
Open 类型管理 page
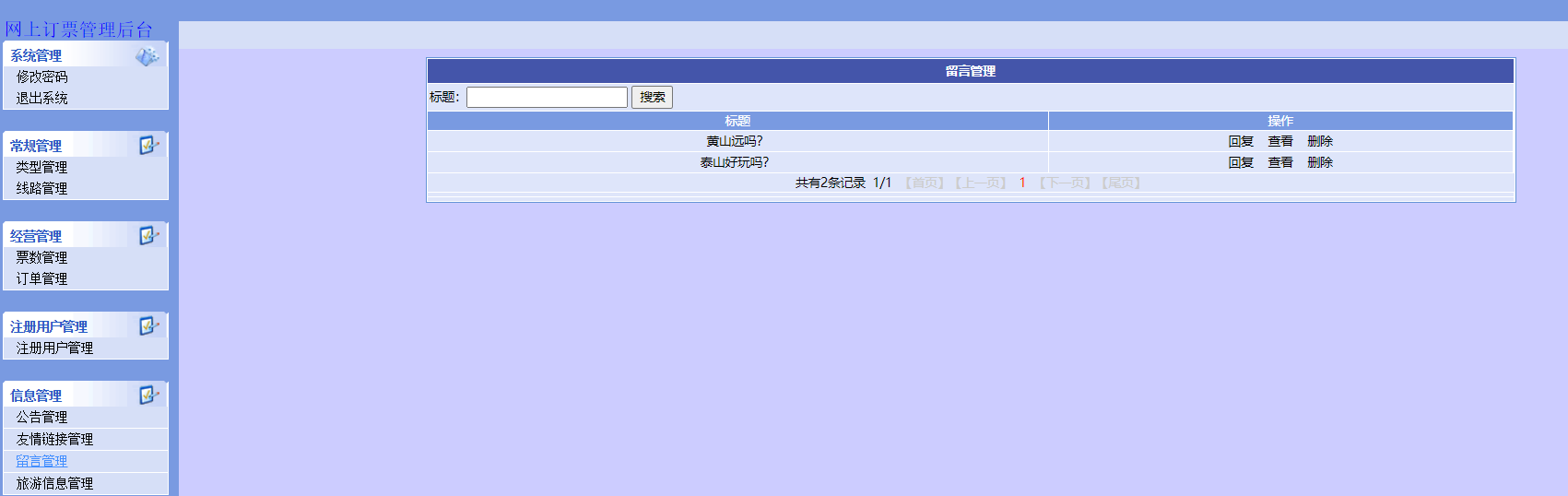41,167
